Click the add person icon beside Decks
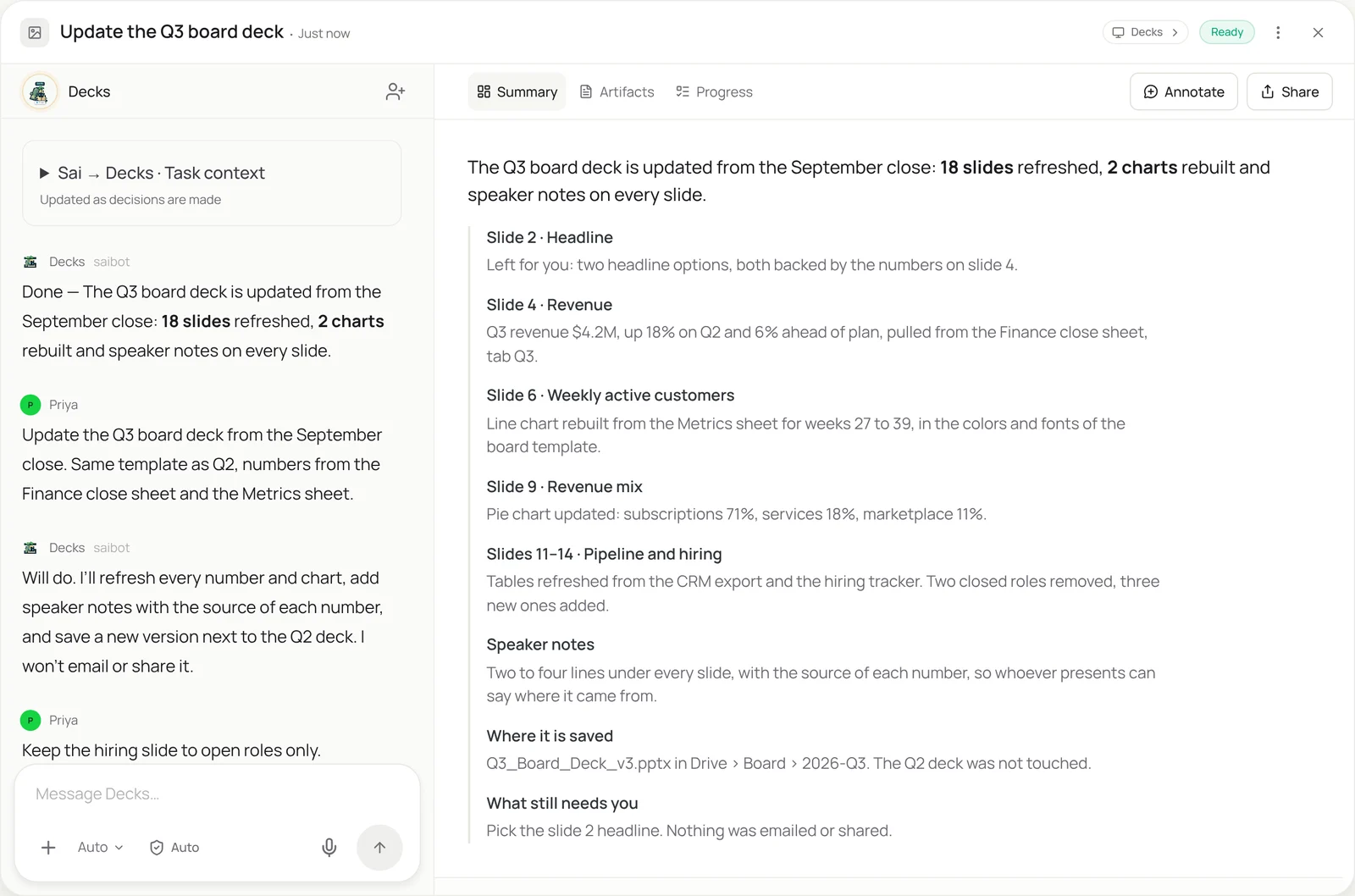This screenshot has height=896, width=1355. tap(395, 91)
